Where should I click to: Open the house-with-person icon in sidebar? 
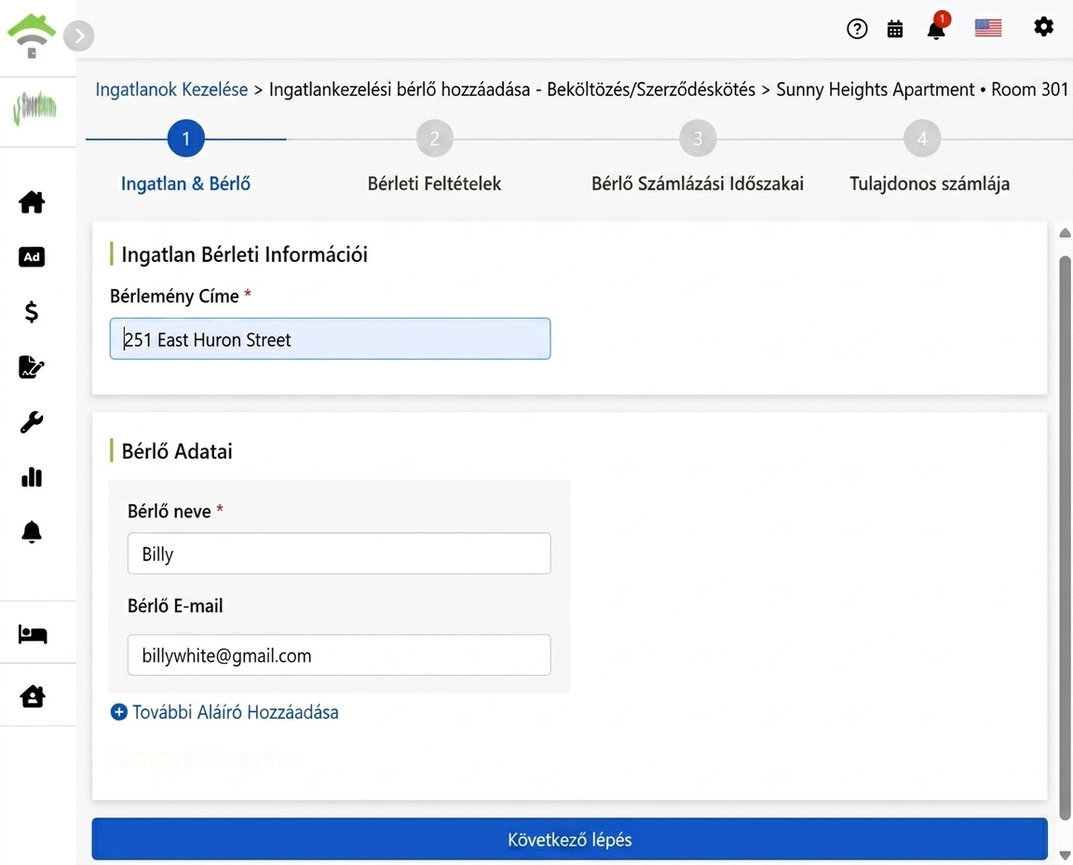32,696
